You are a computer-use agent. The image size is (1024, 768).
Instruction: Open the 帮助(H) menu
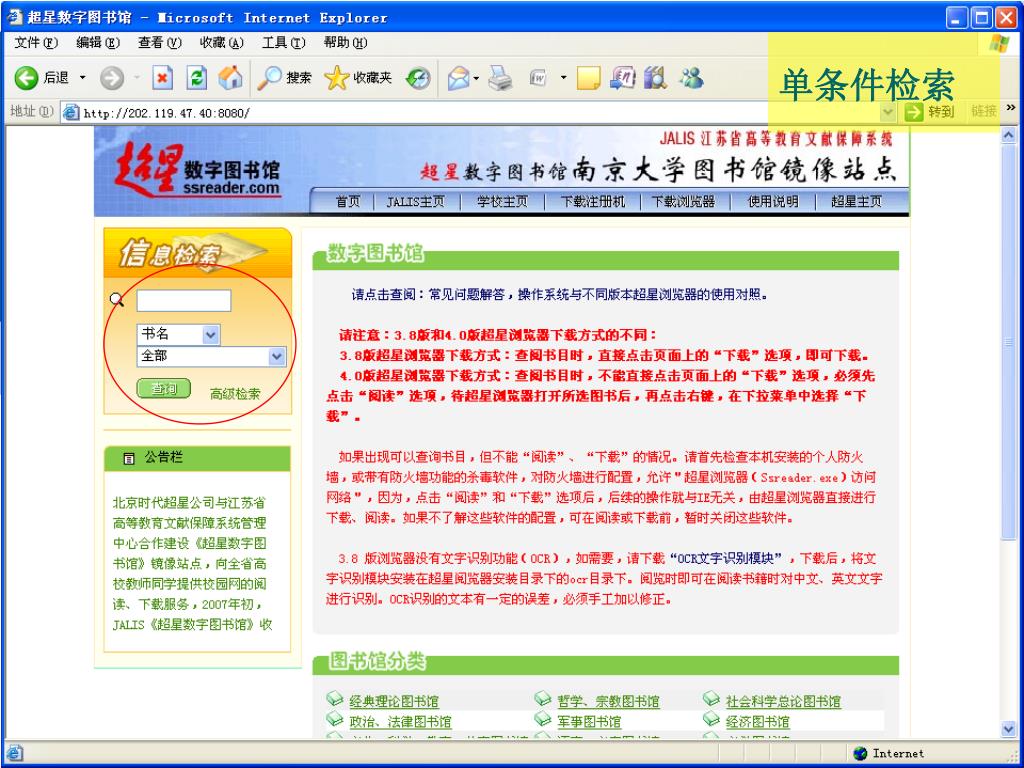(x=345, y=42)
